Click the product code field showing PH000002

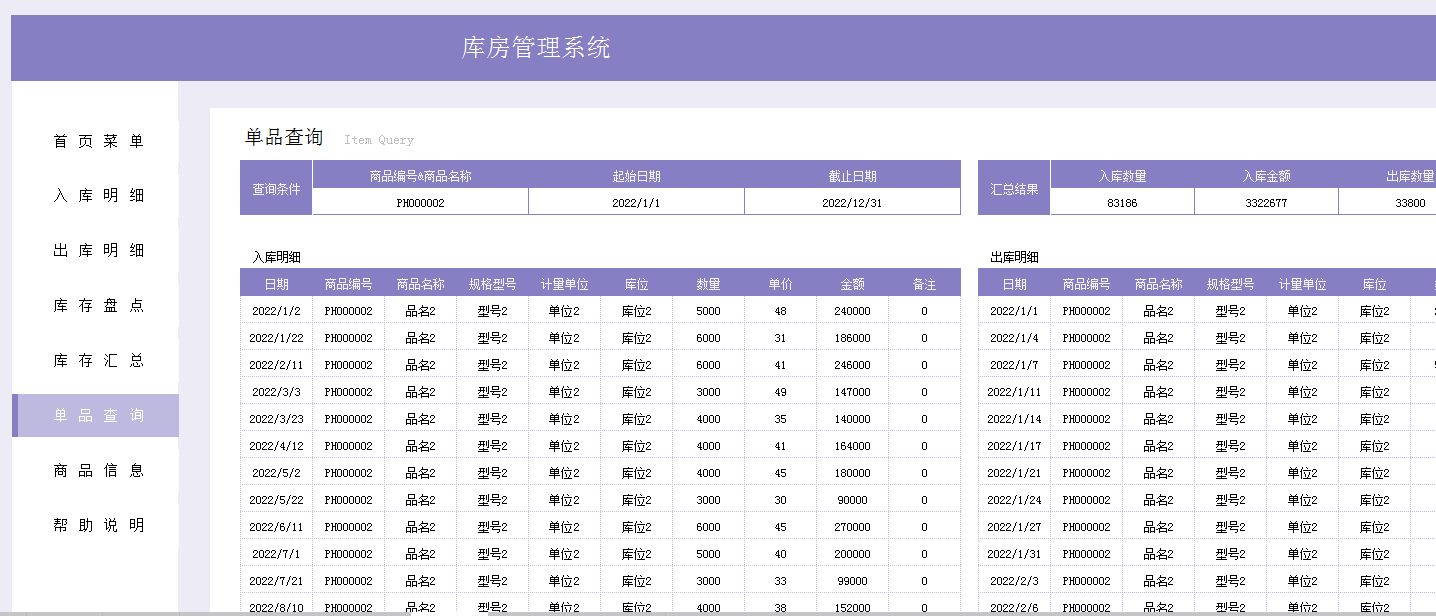pyautogui.click(x=420, y=203)
